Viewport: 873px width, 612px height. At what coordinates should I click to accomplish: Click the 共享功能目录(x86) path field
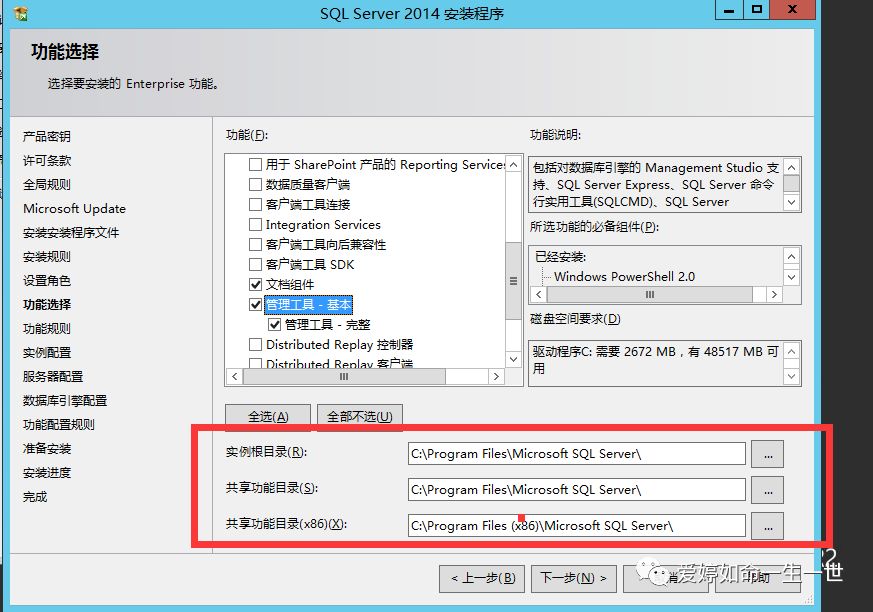pyautogui.click(x=576, y=525)
